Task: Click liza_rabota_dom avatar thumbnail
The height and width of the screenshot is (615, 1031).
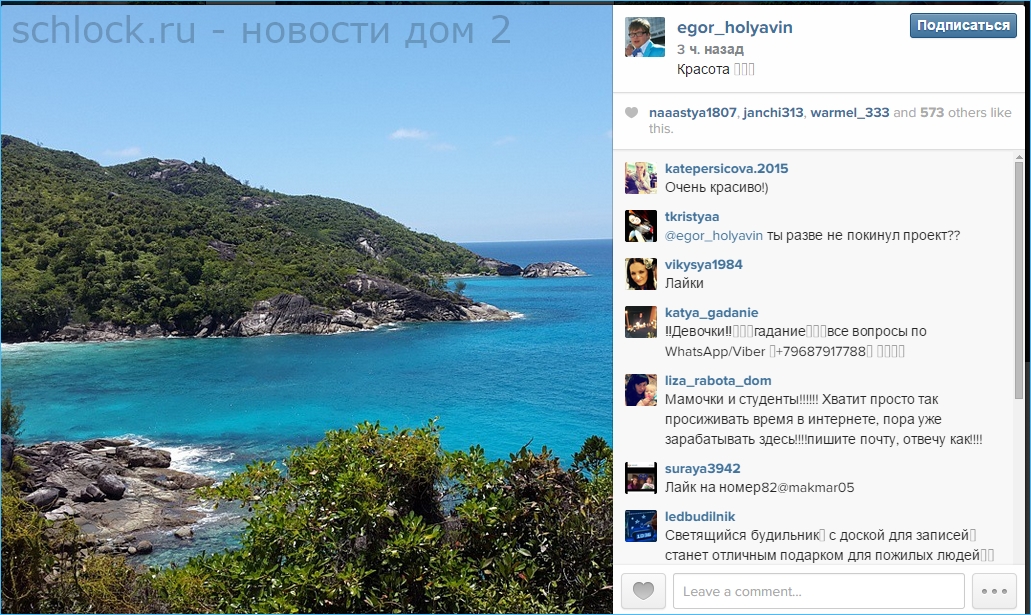Action: pyautogui.click(x=640, y=389)
